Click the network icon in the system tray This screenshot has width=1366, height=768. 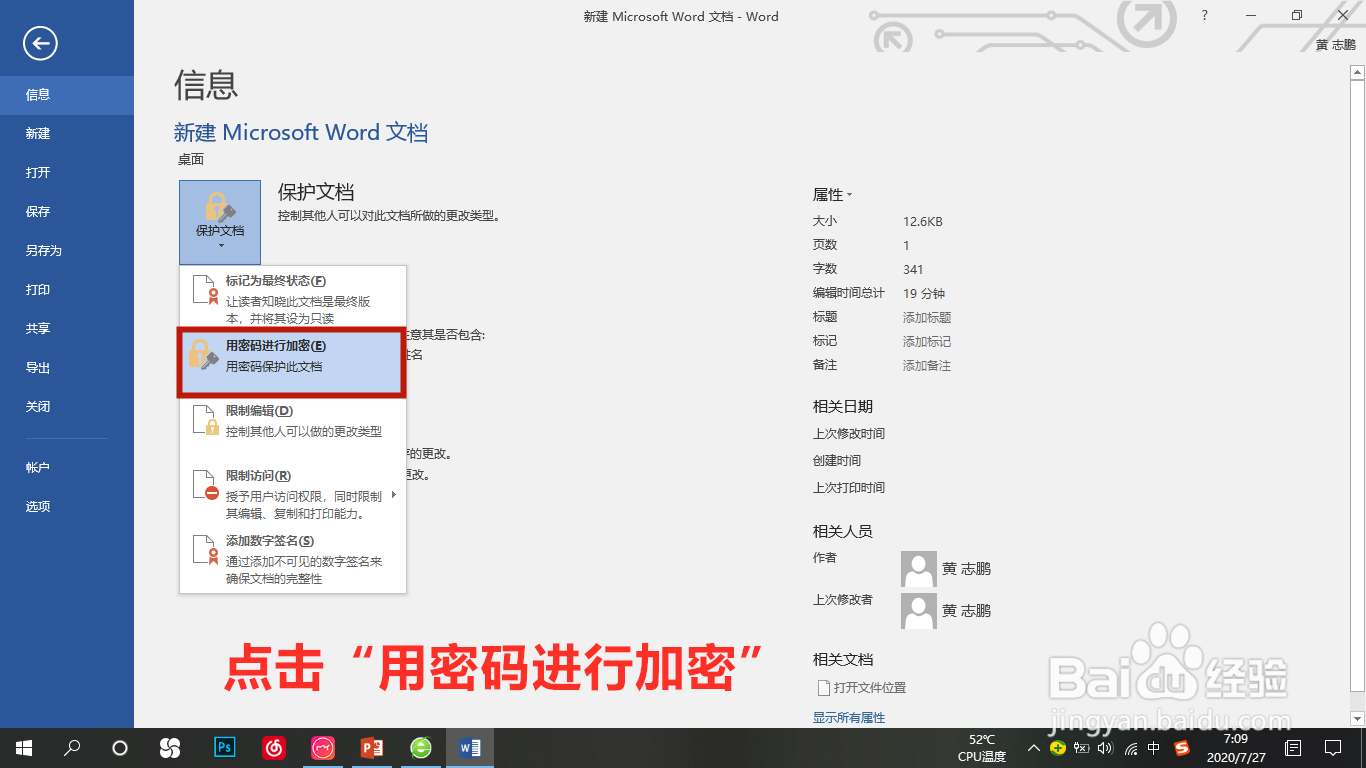1130,747
